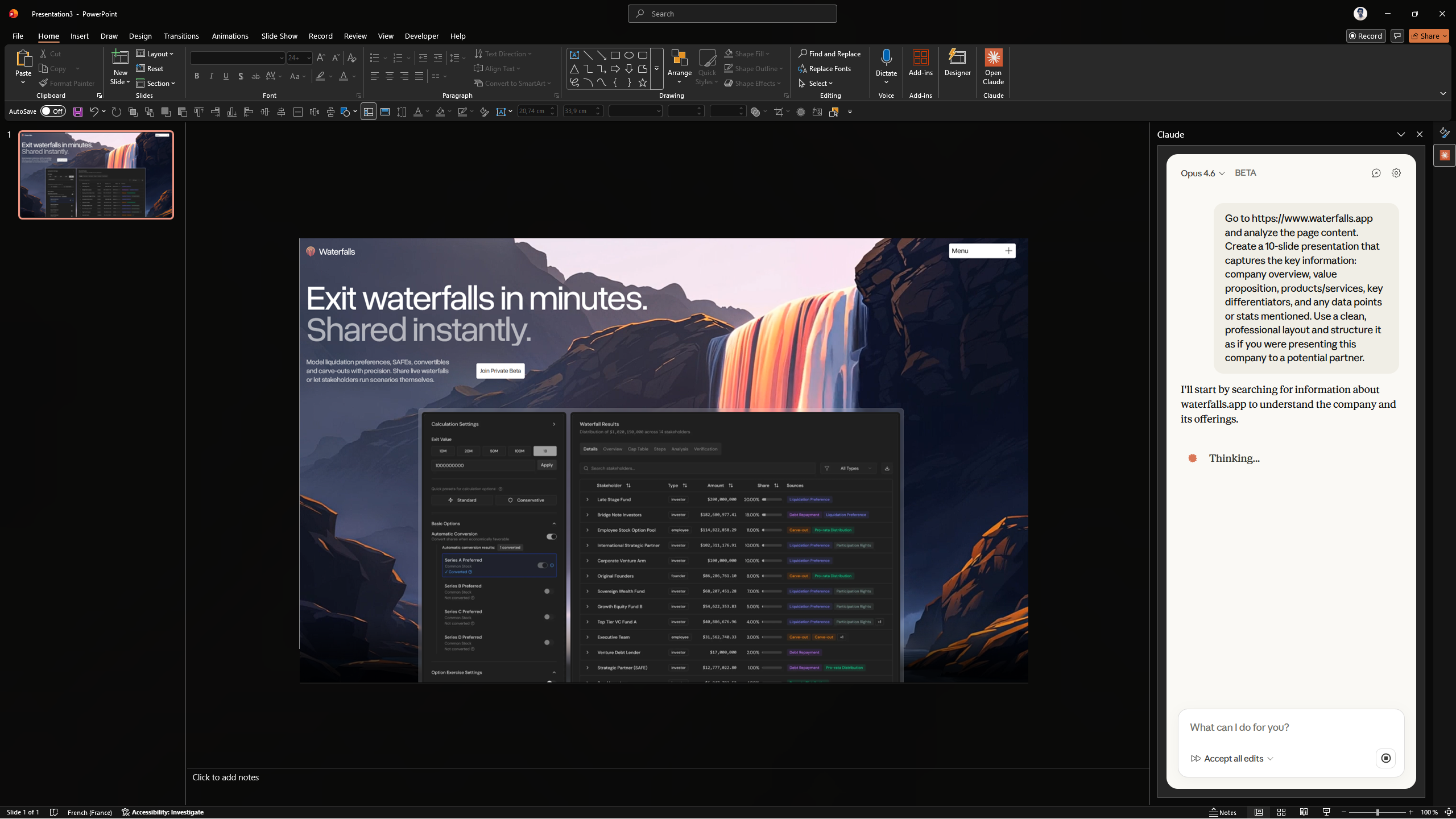Toggle Bold formatting
This screenshot has width=1456, height=819.
tap(197, 76)
